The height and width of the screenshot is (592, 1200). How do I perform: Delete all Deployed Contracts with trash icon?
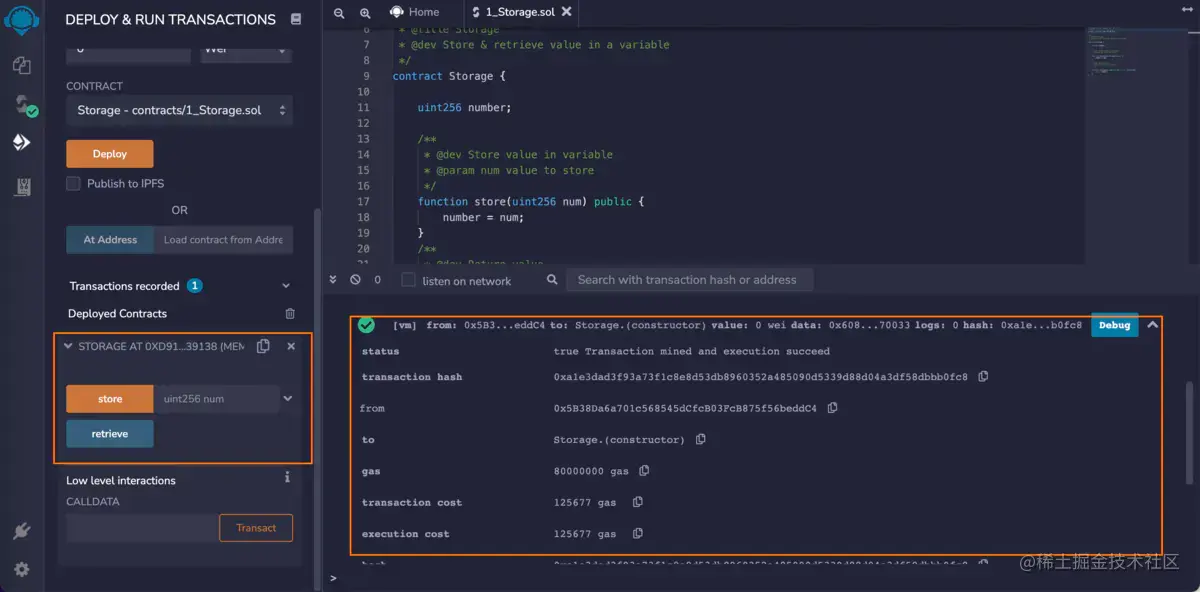pos(290,313)
